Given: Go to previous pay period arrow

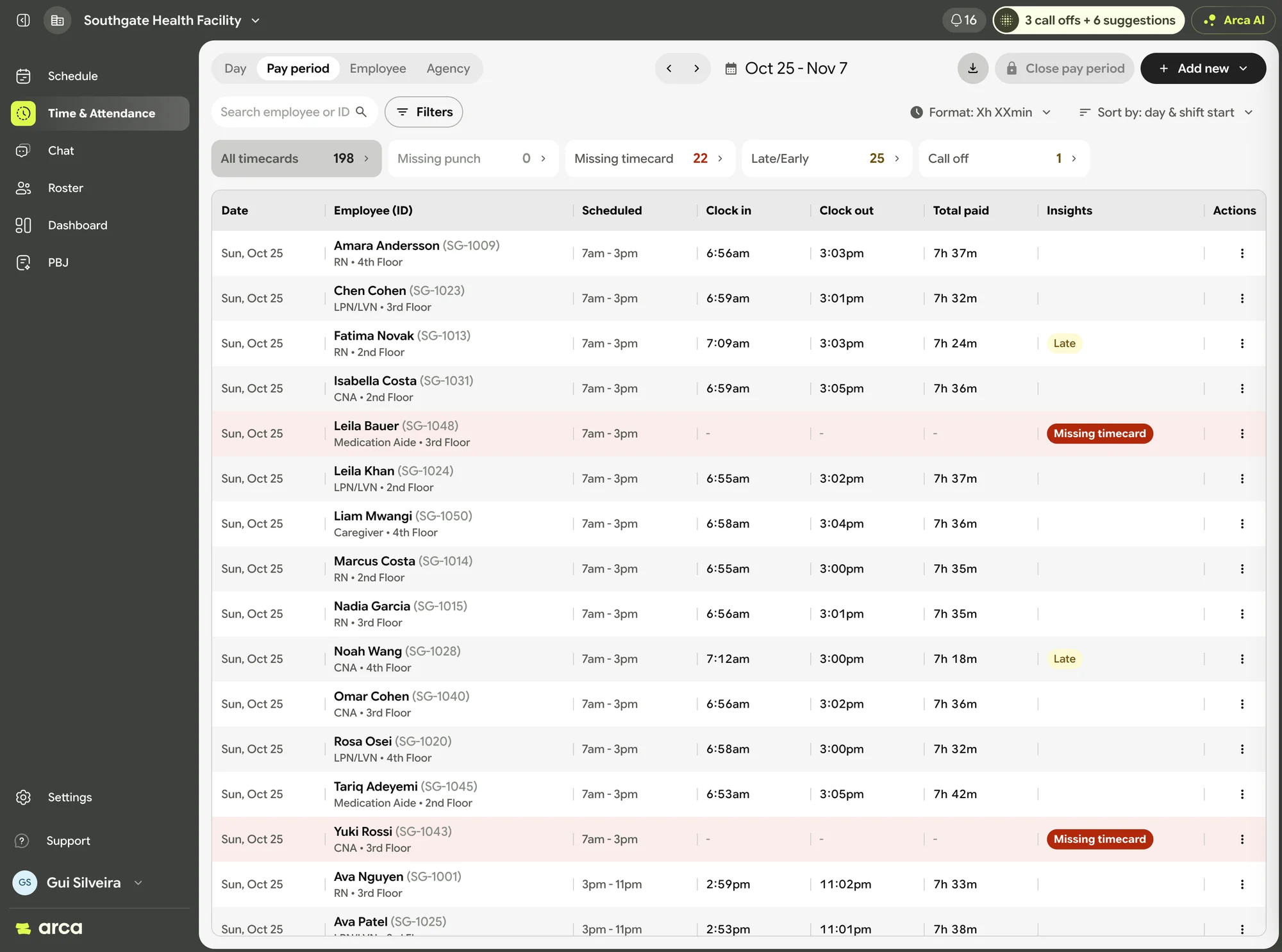Looking at the screenshot, I should pos(669,69).
